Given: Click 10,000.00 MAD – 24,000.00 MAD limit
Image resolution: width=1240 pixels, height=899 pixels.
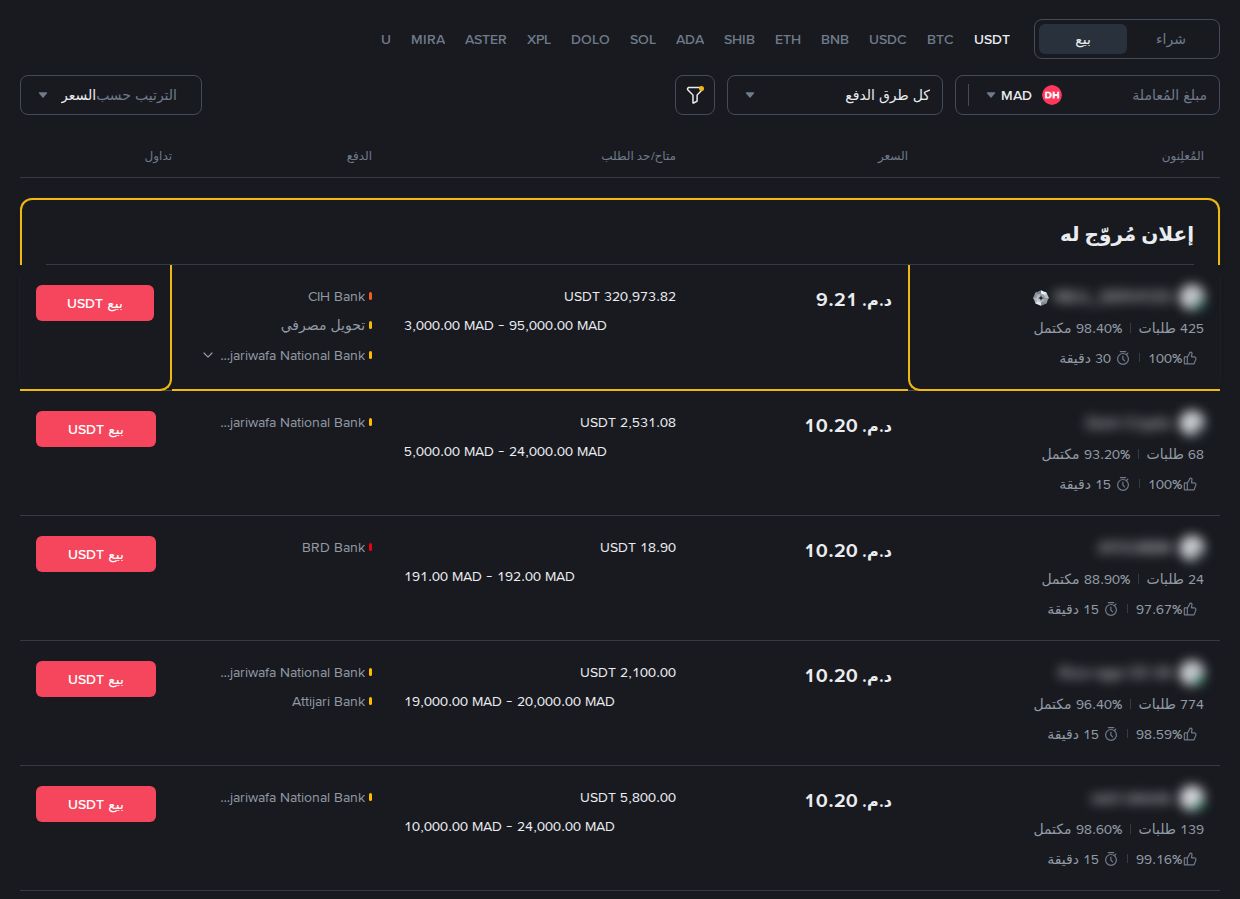Looking at the screenshot, I should tap(509, 826).
